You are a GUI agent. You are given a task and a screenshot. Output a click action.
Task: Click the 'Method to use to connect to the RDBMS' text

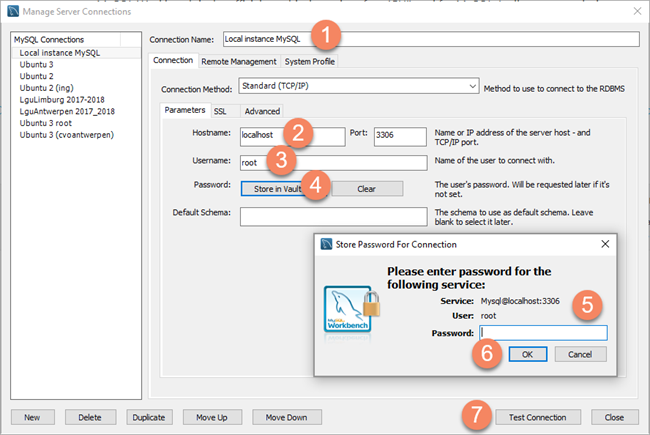pos(554,89)
